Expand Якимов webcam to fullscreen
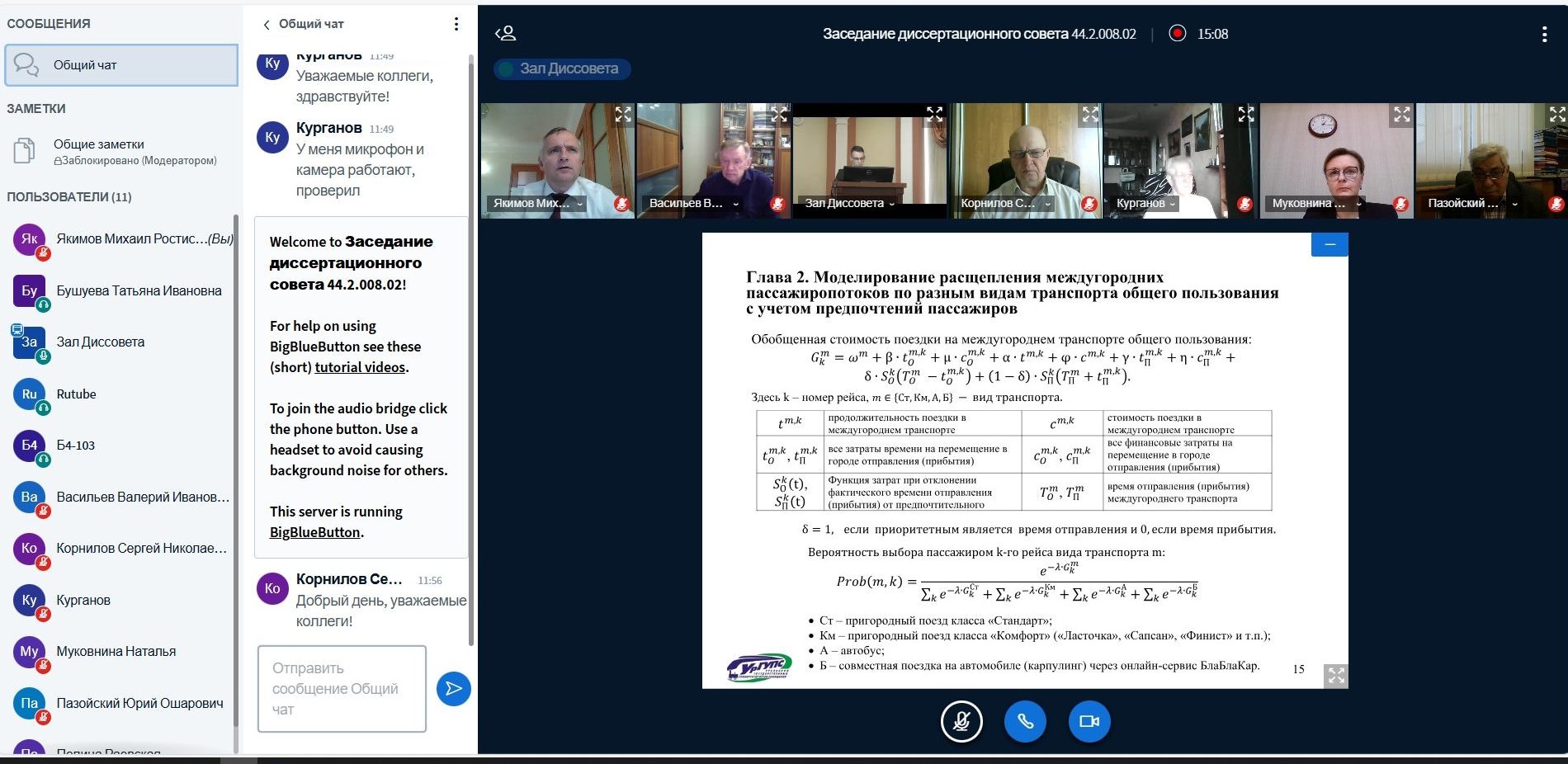This screenshot has height=764, width=1568. [622, 115]
